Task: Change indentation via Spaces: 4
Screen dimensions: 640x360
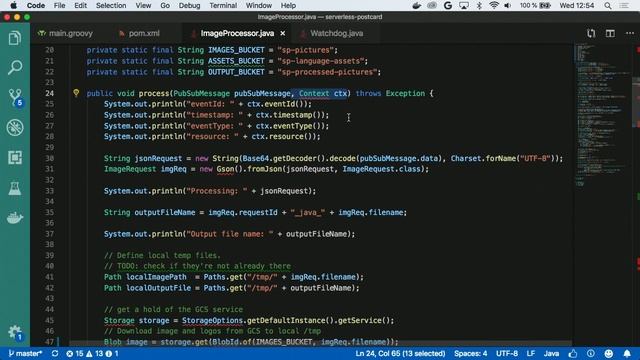Action: pyautogui.click(x=470, y=353)
